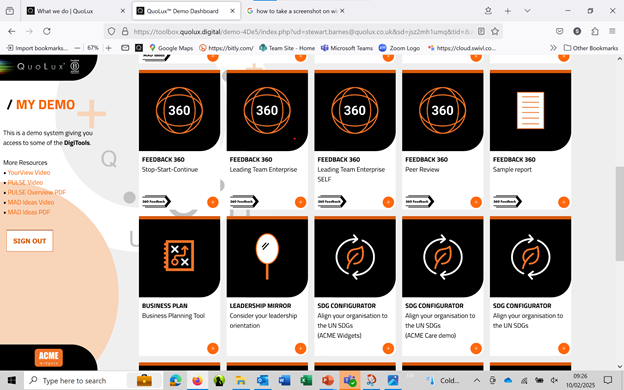This screenshot has height=390, width=624.
Task: Open the MAD Ideas Video link
Action: (x=31, y=202)
